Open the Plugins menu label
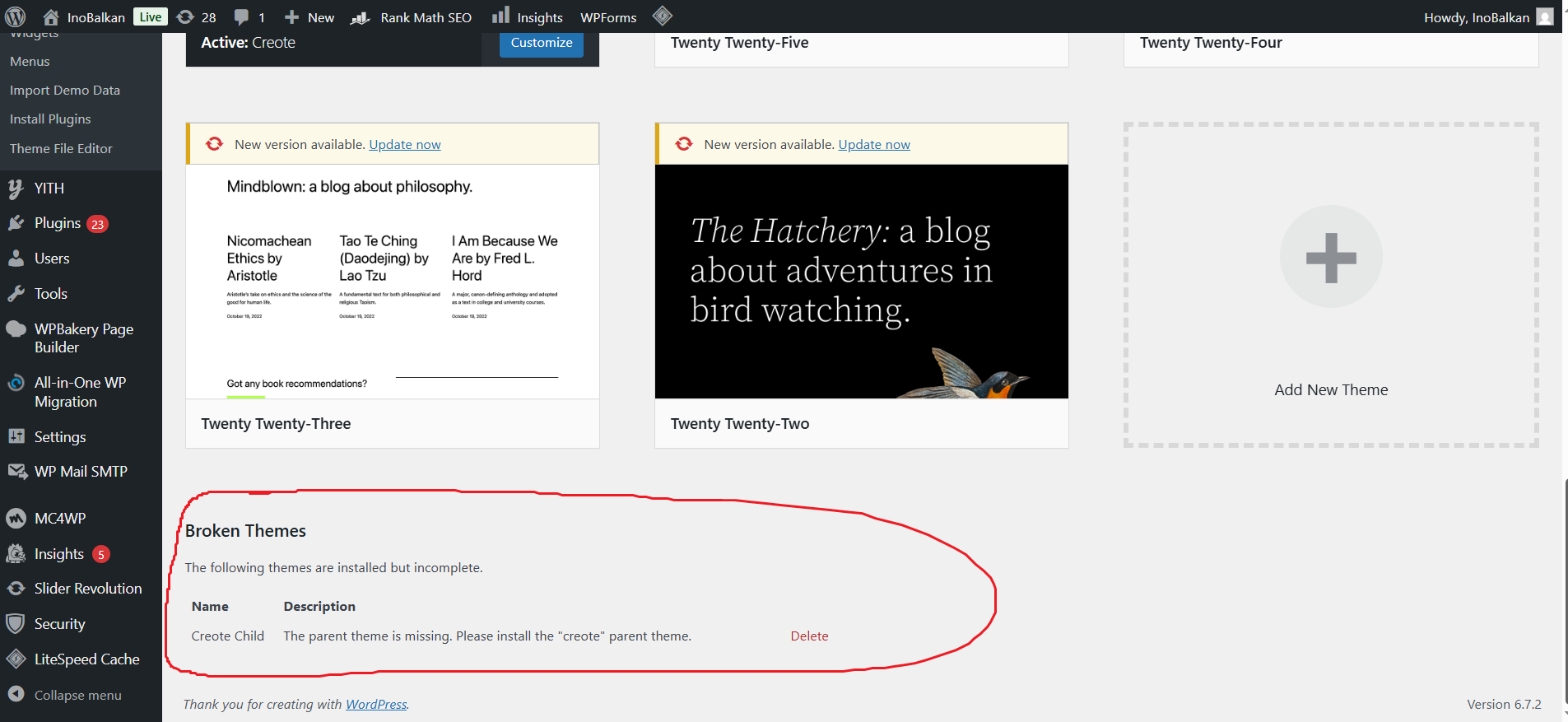This screenshot has width=1568, height=722. coord(58,223)
